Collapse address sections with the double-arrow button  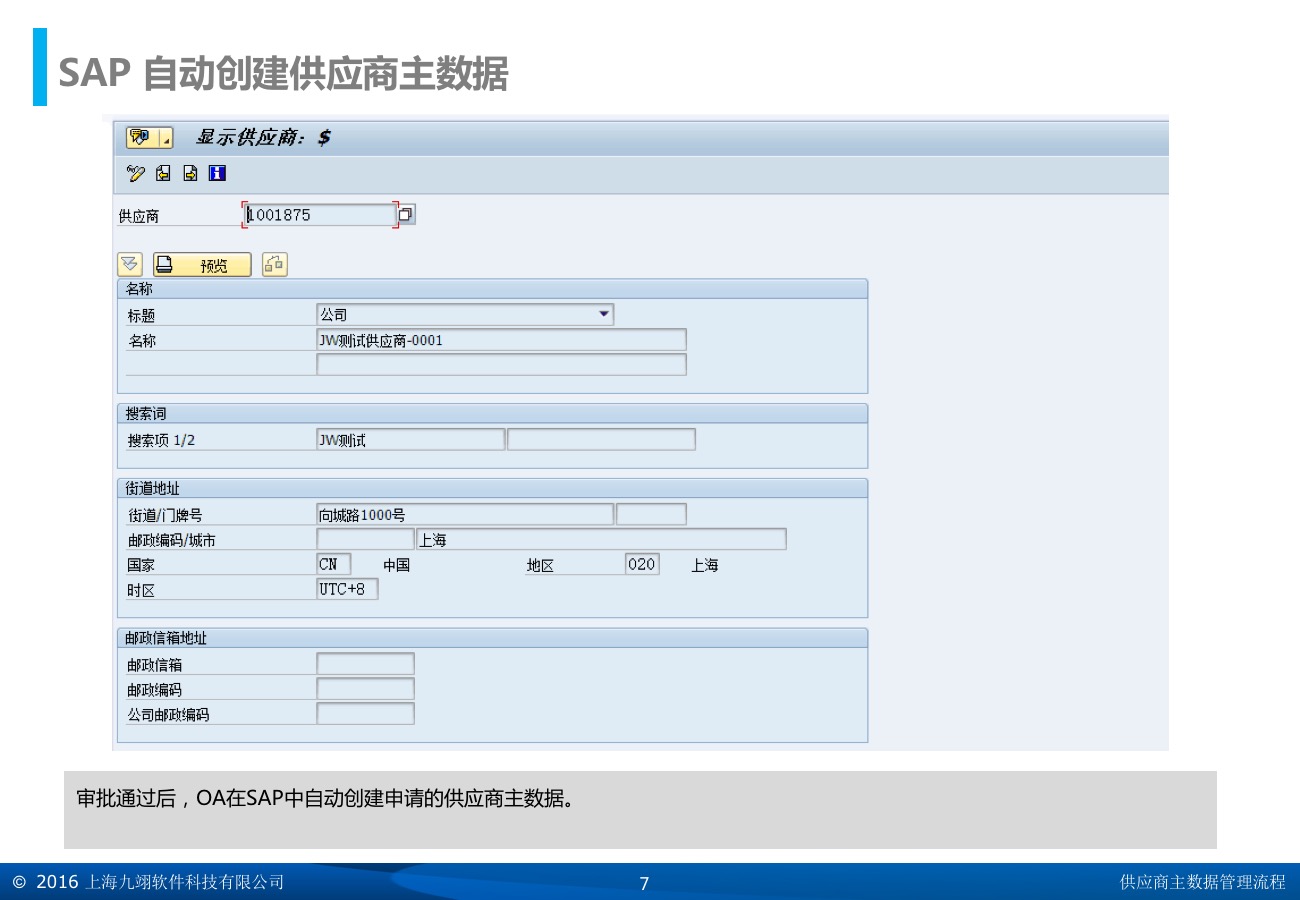(x=130, y=265)
